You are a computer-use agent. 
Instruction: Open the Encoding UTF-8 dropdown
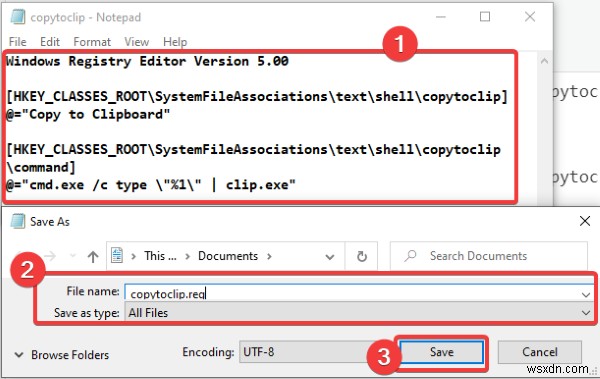point(306,352)
